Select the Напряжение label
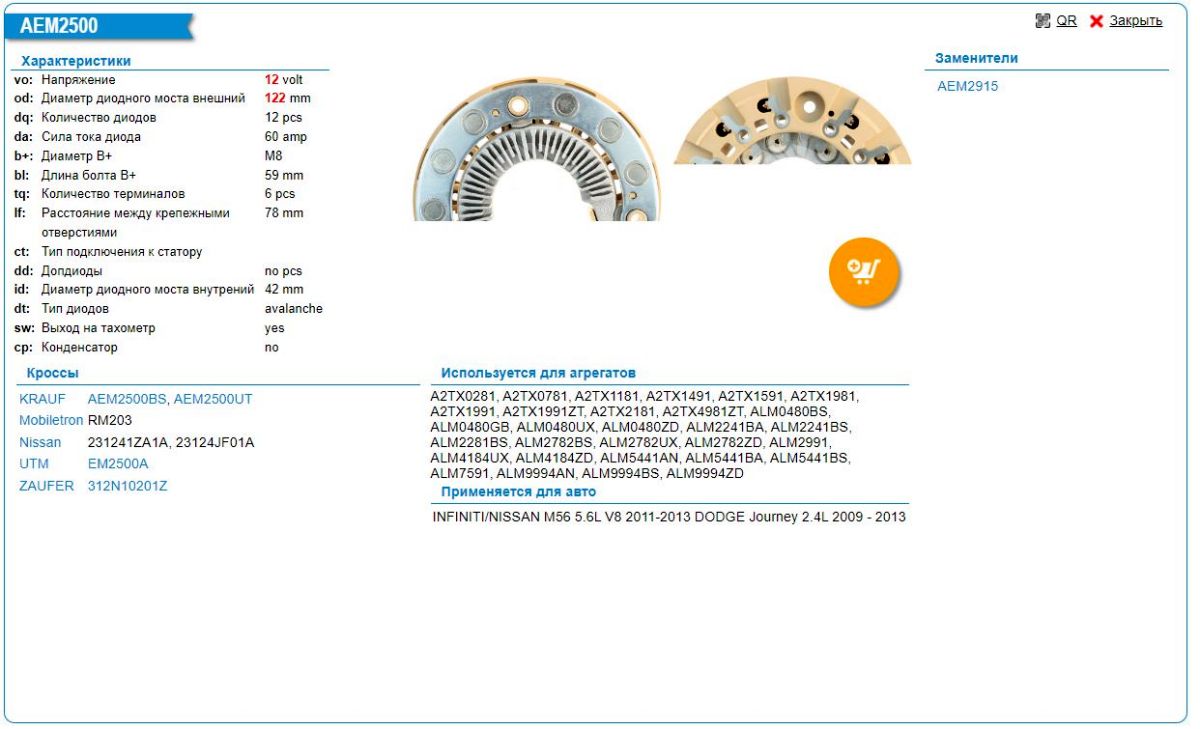Screen dimensions: 1200x729 (78, 80)
